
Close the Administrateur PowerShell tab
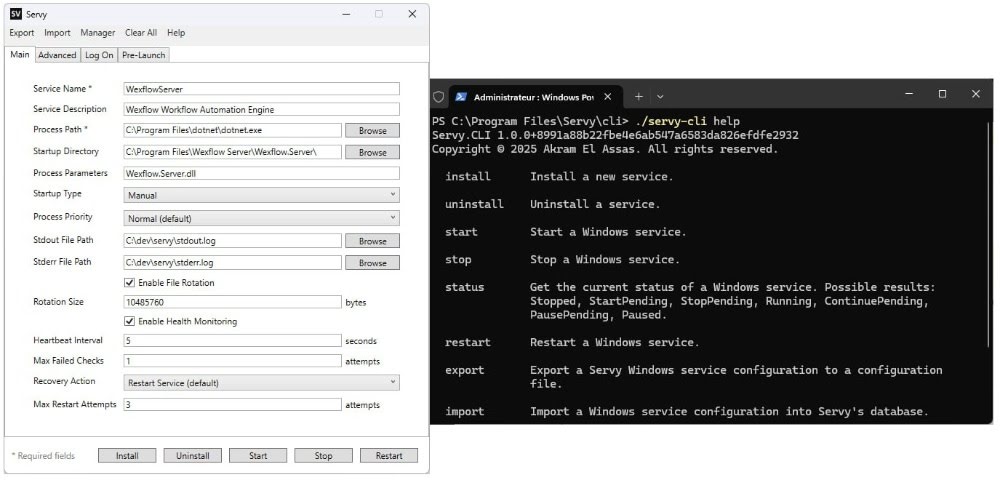pyautogui.click(x=608, y=97)
